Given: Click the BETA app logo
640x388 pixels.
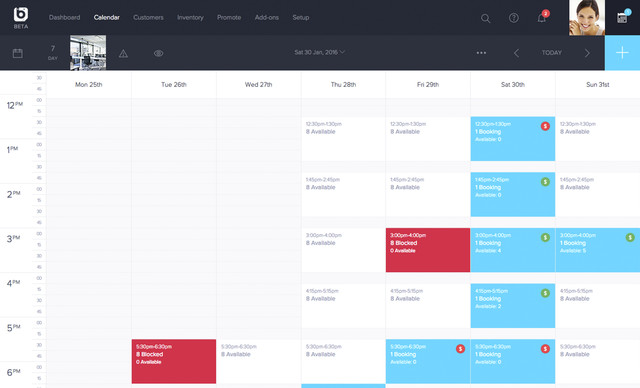Looking at the screenshot, I should (x=21, y=17).
